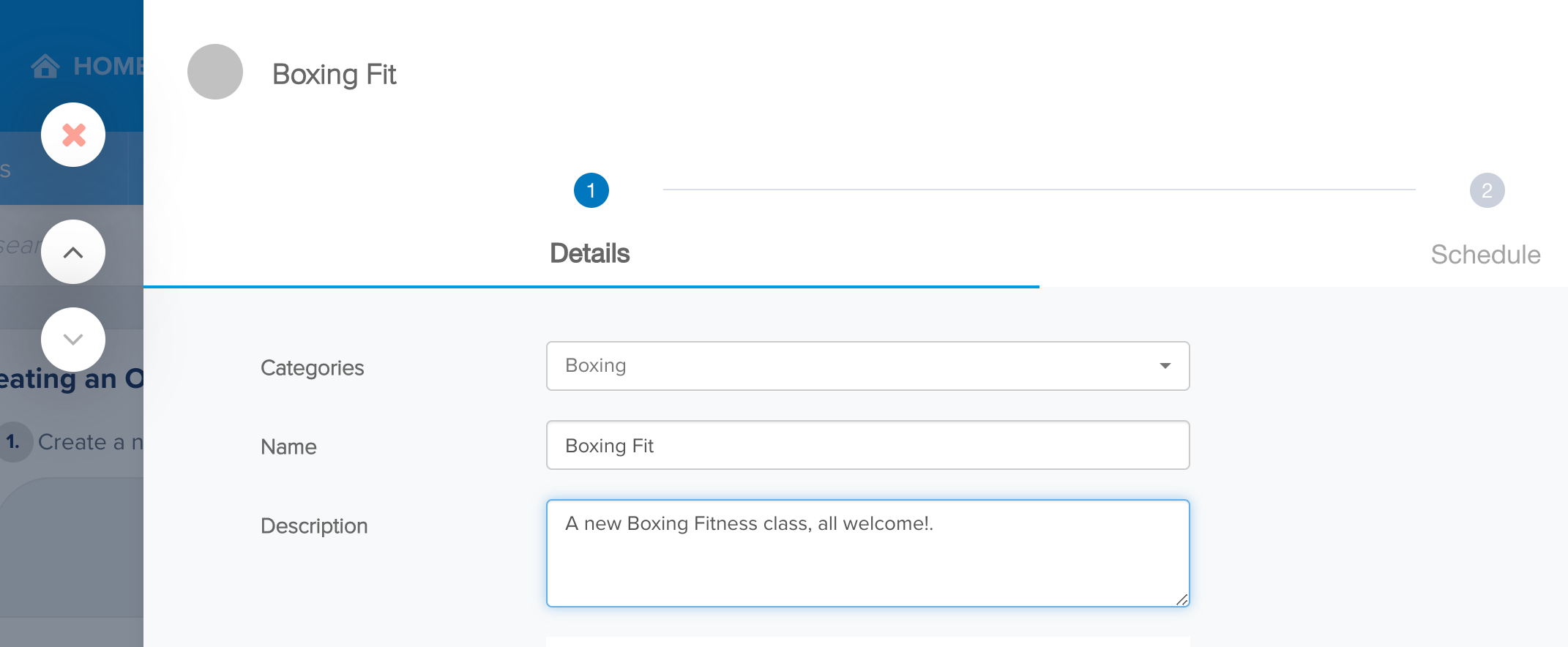1568x647 pixels.
Task: Click inside the Description text area
Action: 868,553
